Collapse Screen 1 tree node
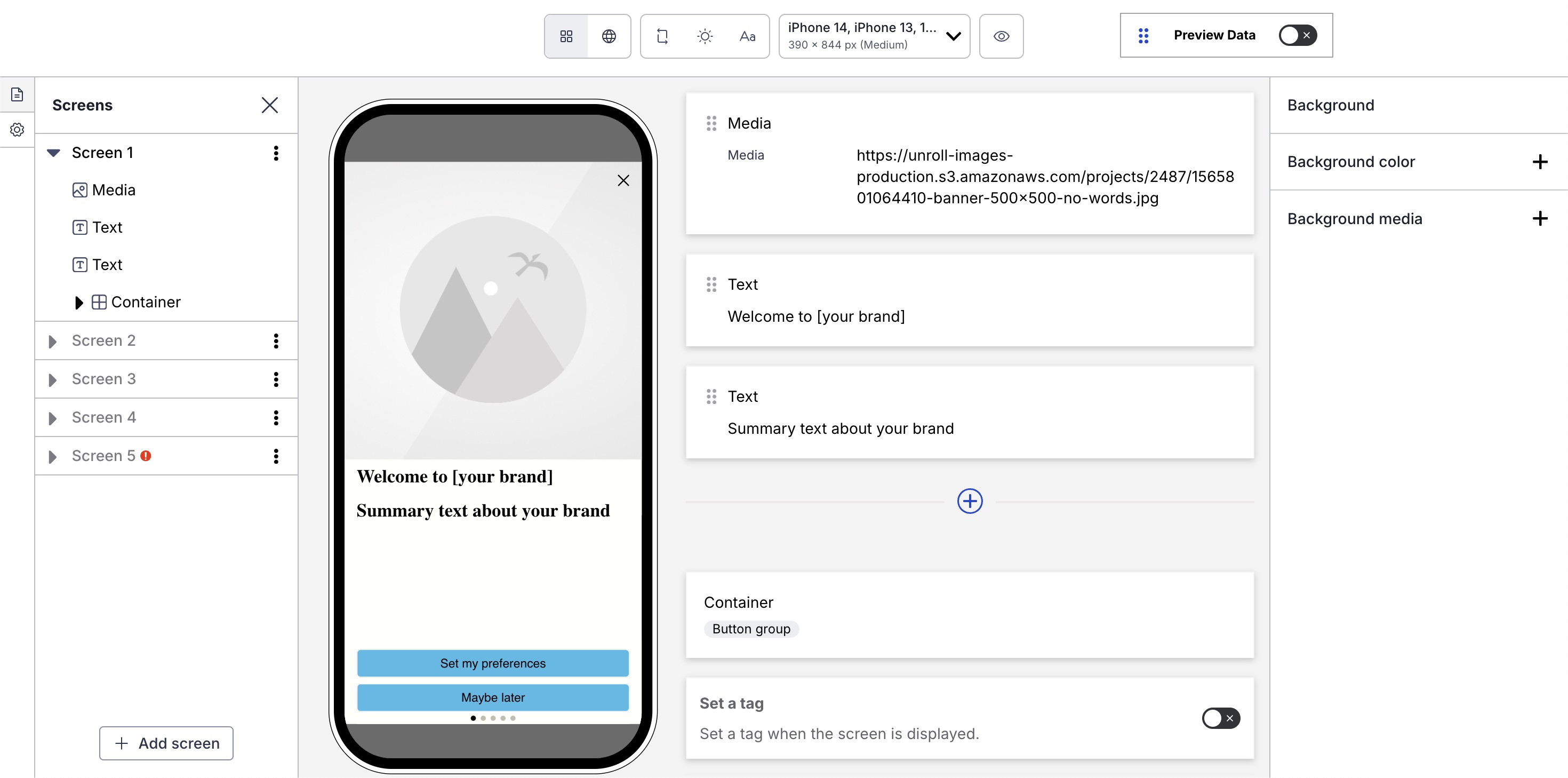Viewport: 1568px width, 778px height. click(53, 153)
